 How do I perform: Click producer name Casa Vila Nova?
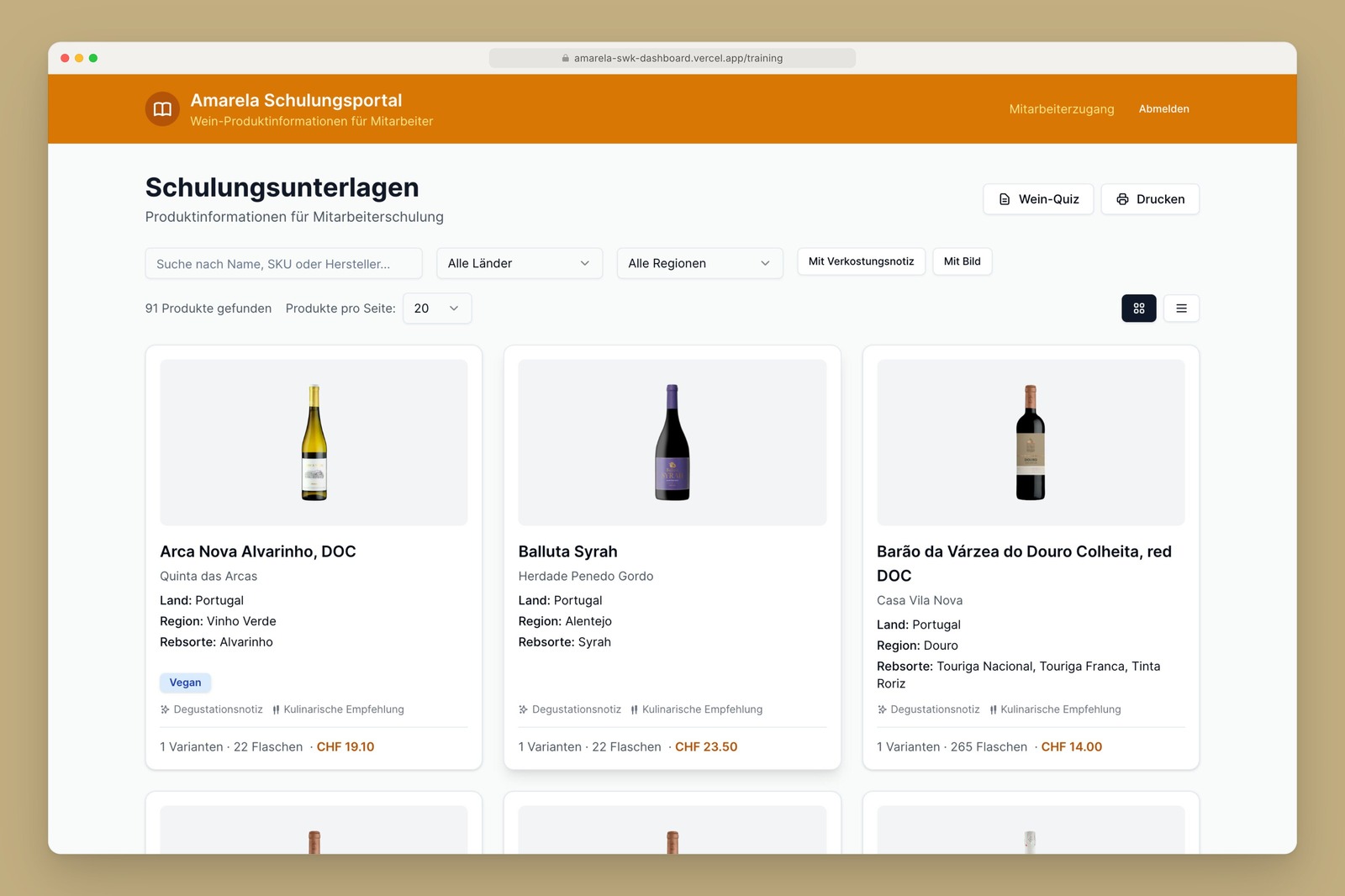coord(920,600)
